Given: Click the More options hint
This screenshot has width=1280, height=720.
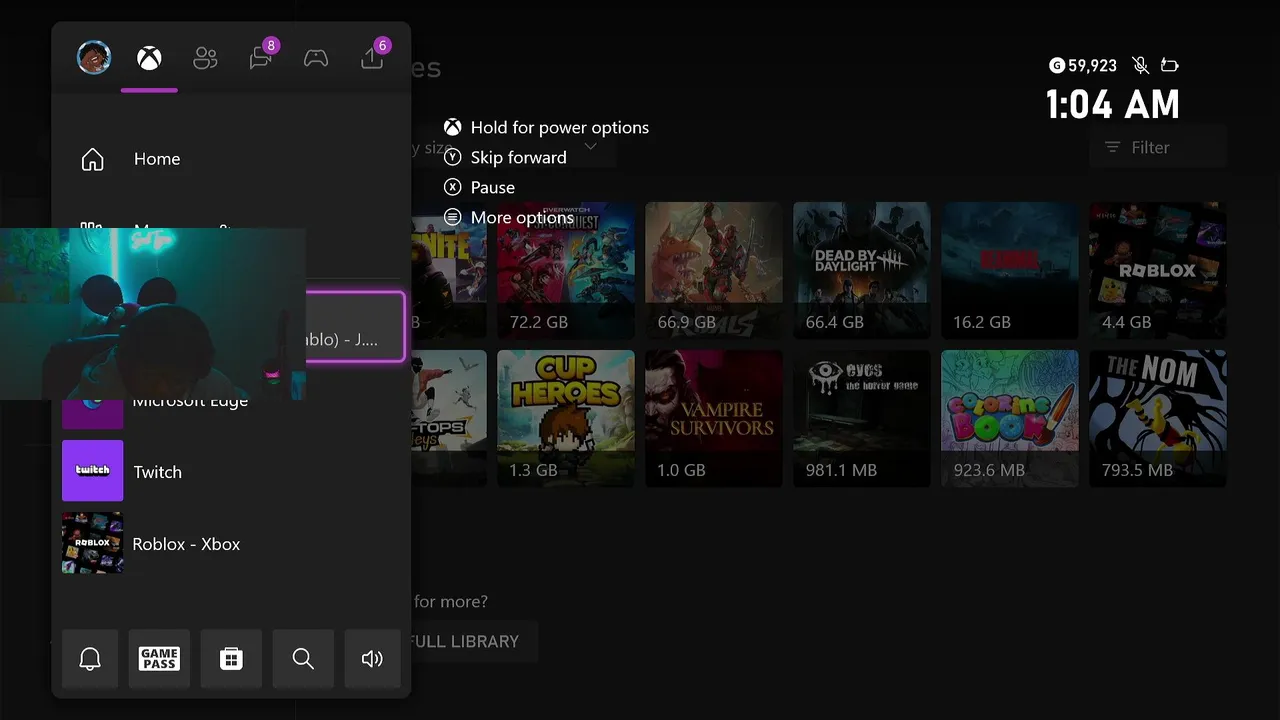Looking at the screenshot, I should point(509,217).
